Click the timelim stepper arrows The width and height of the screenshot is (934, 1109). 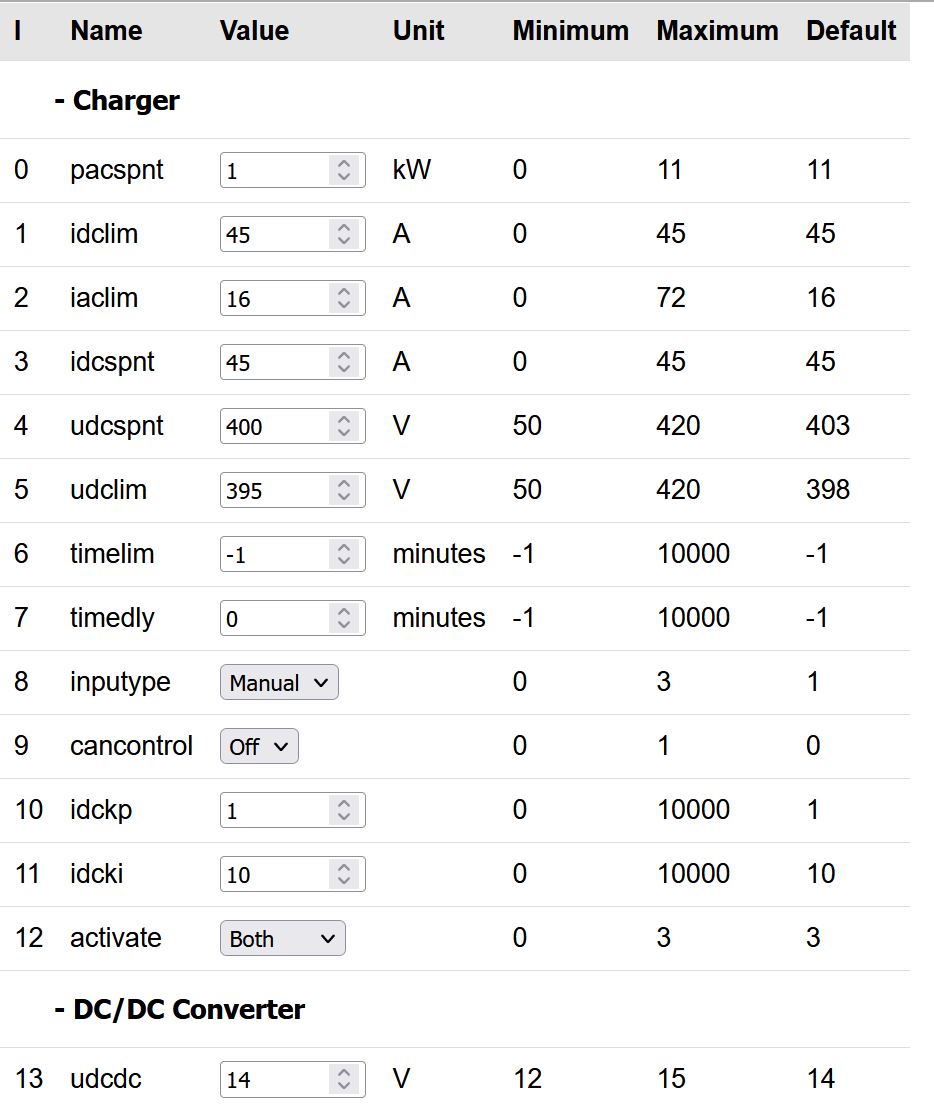pos(343,554)
